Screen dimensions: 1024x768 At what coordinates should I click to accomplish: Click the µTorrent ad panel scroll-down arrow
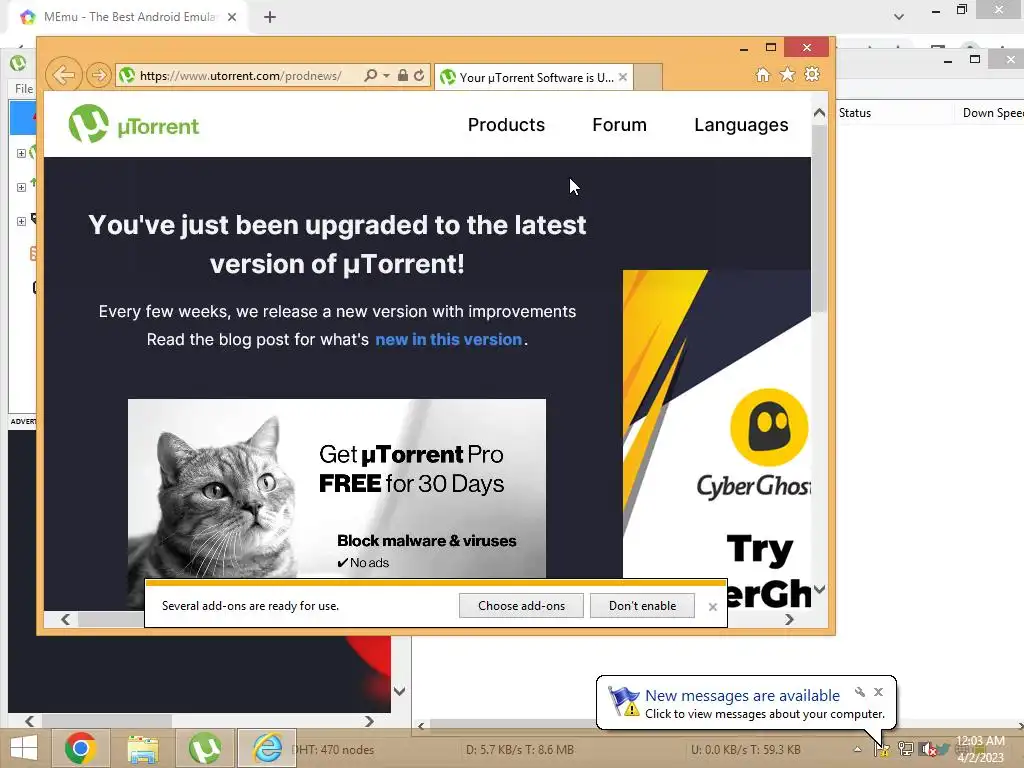tap(400, 691)
